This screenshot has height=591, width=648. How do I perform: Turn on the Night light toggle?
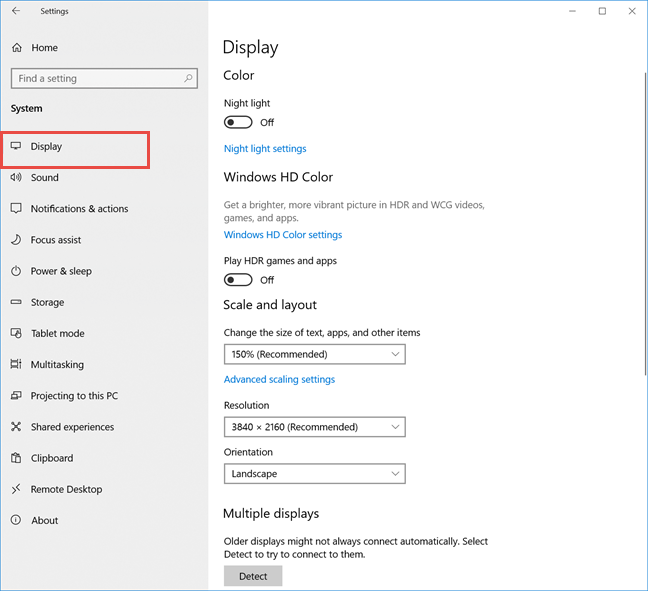pyautogui.click(x=238, y=122)
